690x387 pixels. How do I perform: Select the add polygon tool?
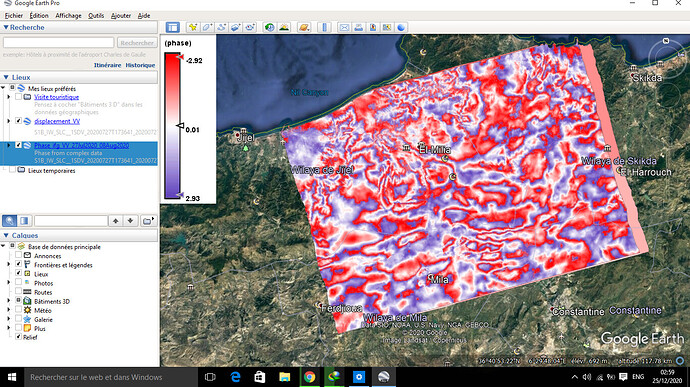[207, 27]
